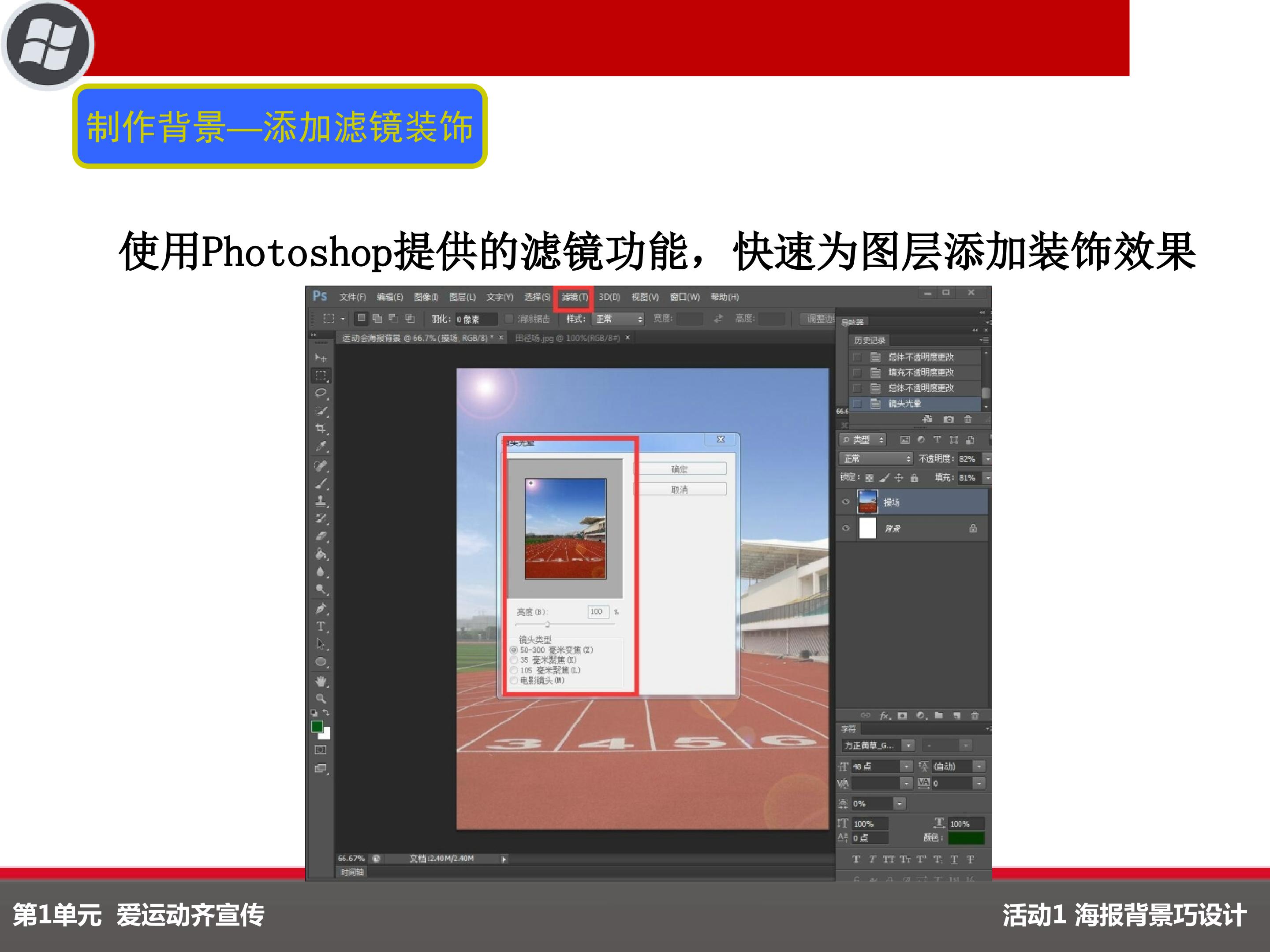Switch to the 田径场.jpg document tab
This screenshot has height=952, width=1270.
click(x=567, y=338)
